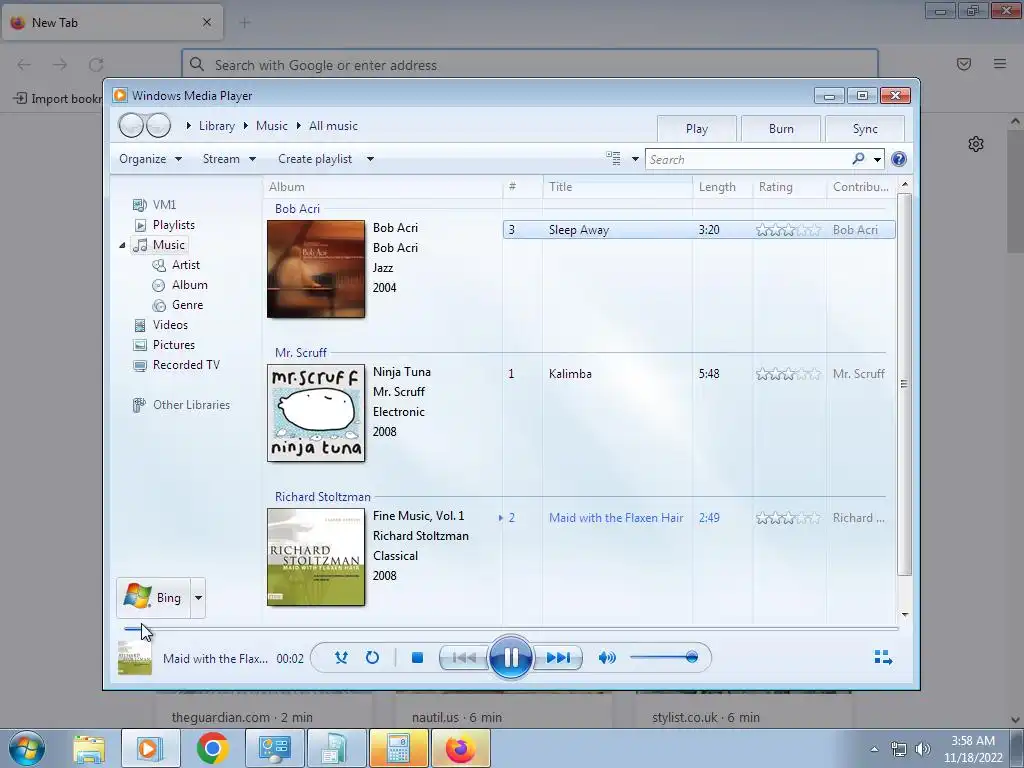Adjust the volume slider
The image size is (1024, 768).
coord(664,657)
